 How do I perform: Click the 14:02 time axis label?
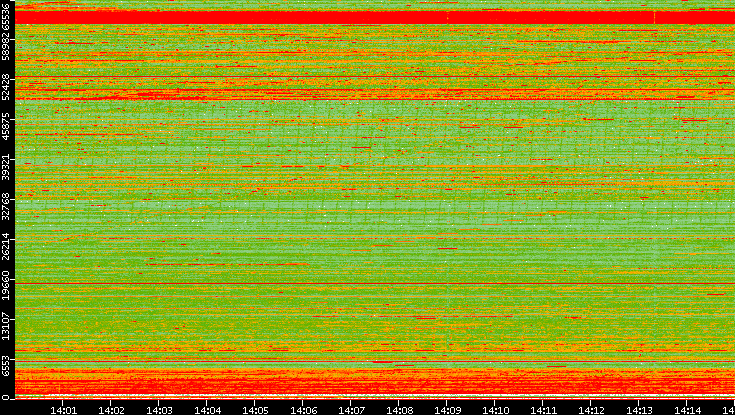[x=111, y=410]
